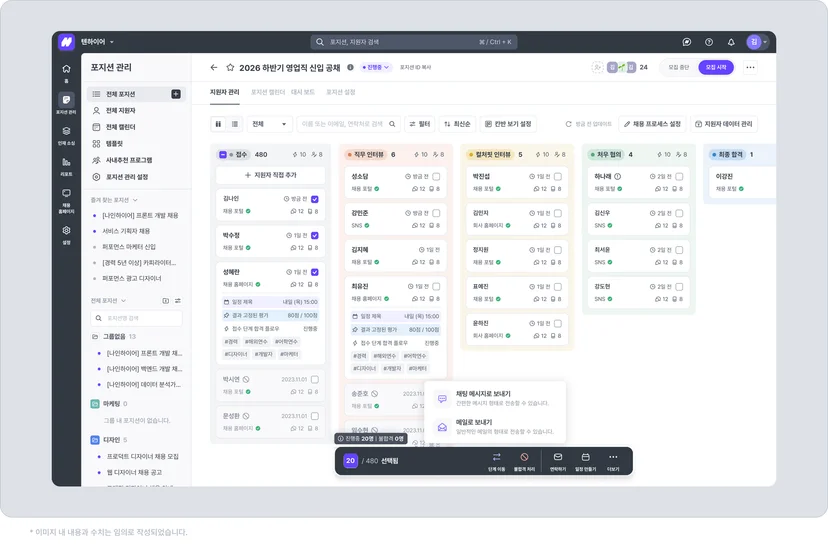Open the 진행중 status dropdown
Viewport: 828px width, 547px height.
[376, 67]
